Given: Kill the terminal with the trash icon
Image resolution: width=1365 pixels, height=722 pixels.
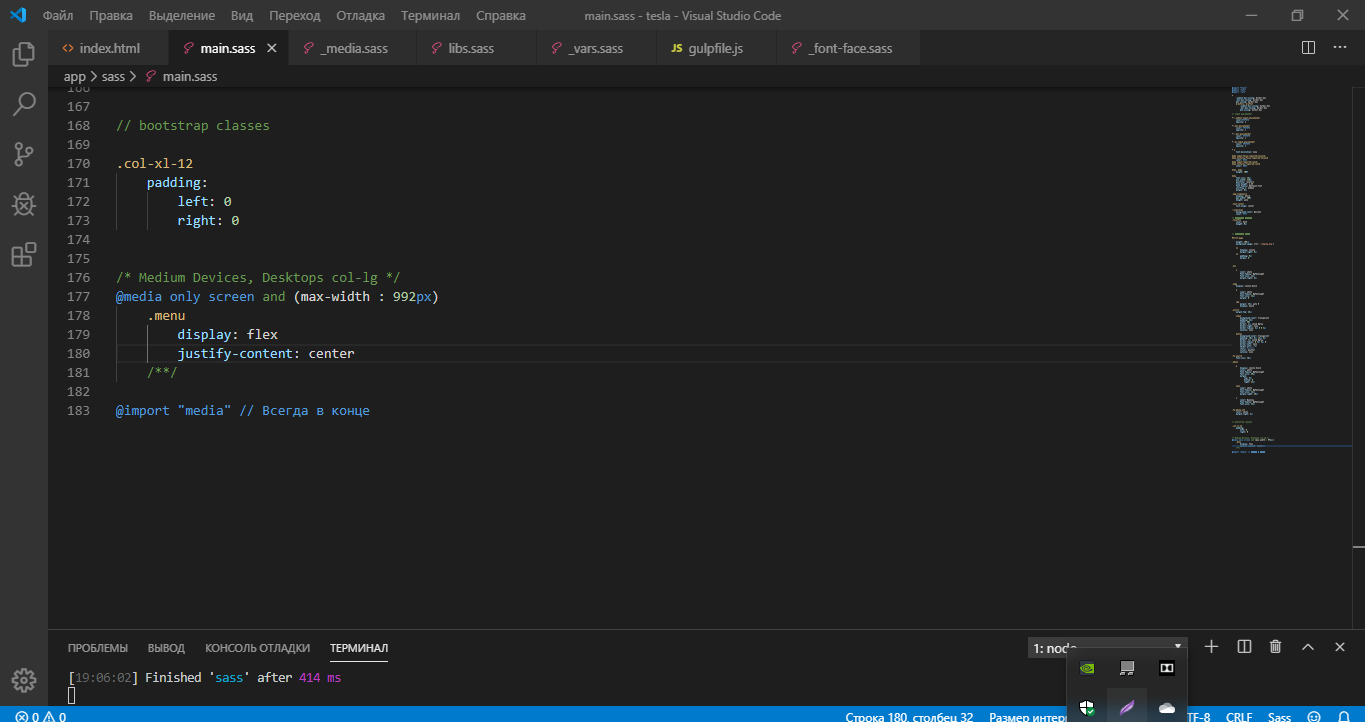Looking at the screenshot, I should (1275, 647).
